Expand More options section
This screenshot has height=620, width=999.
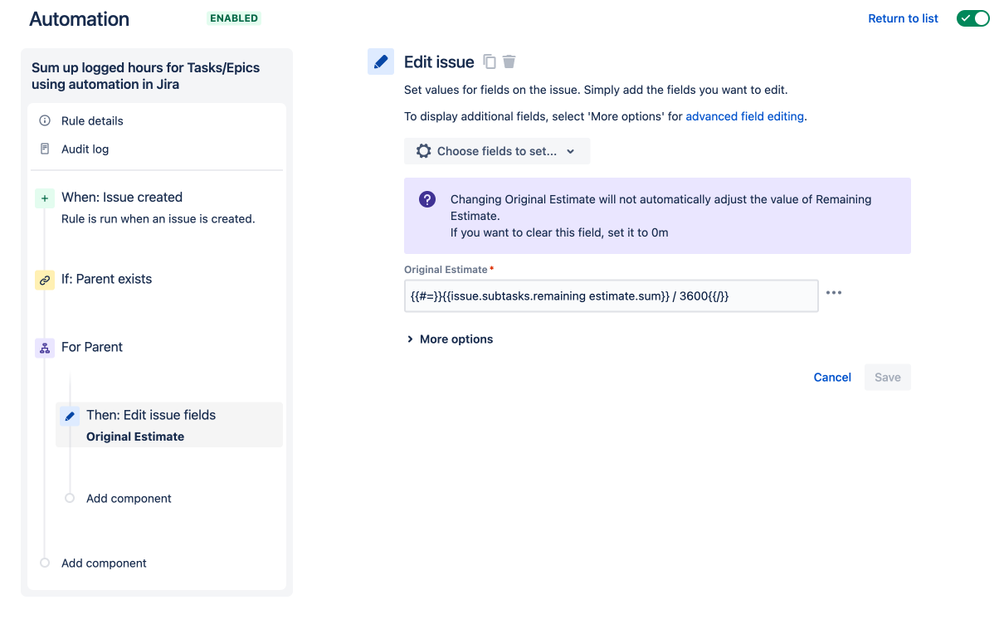point(450,339)
